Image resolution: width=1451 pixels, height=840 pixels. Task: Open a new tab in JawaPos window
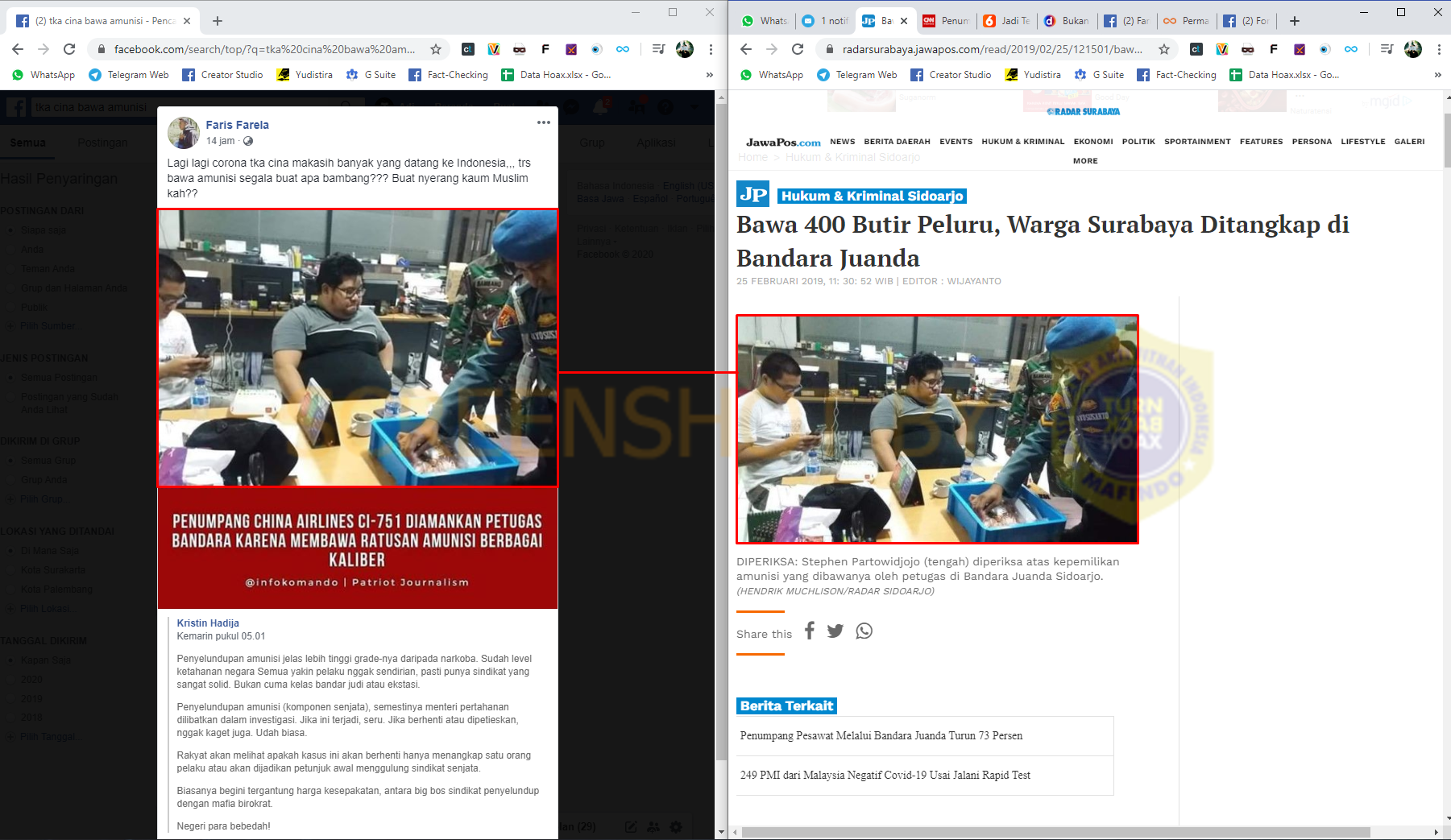coord(1295,21)
